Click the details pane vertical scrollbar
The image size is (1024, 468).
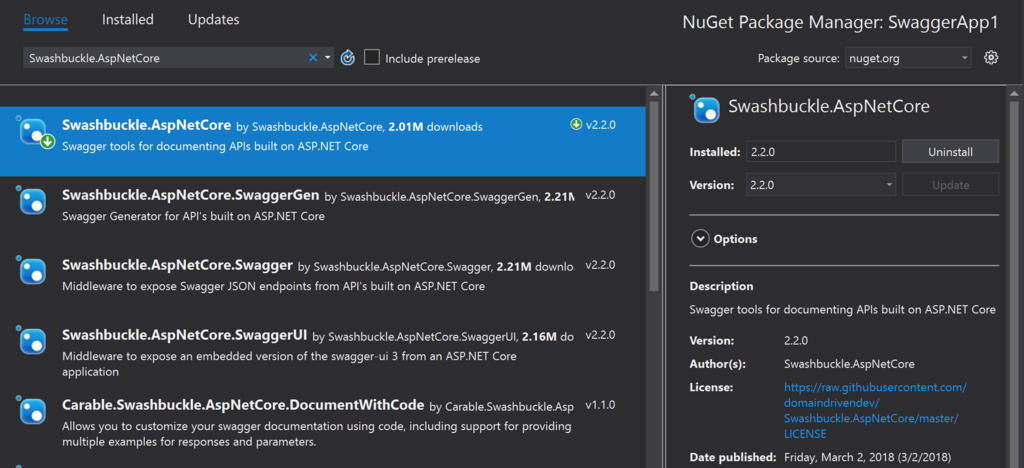tap(1013, 281)
